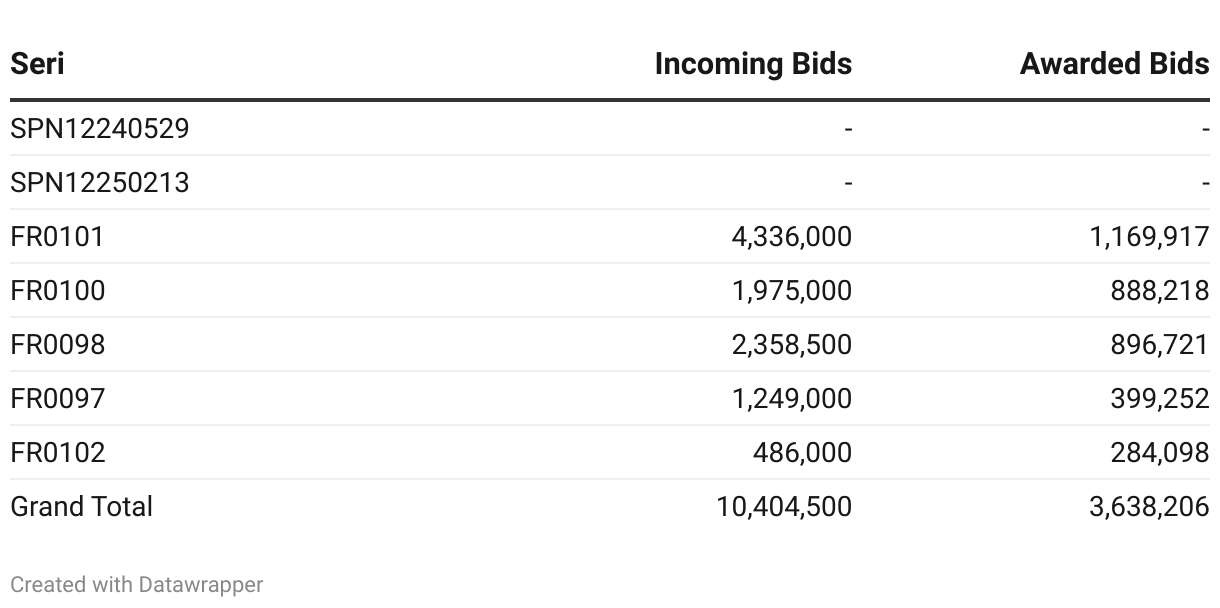Select the SPN12240529 row label
This screenshot has height=608, width=1220.
(100, 129)
